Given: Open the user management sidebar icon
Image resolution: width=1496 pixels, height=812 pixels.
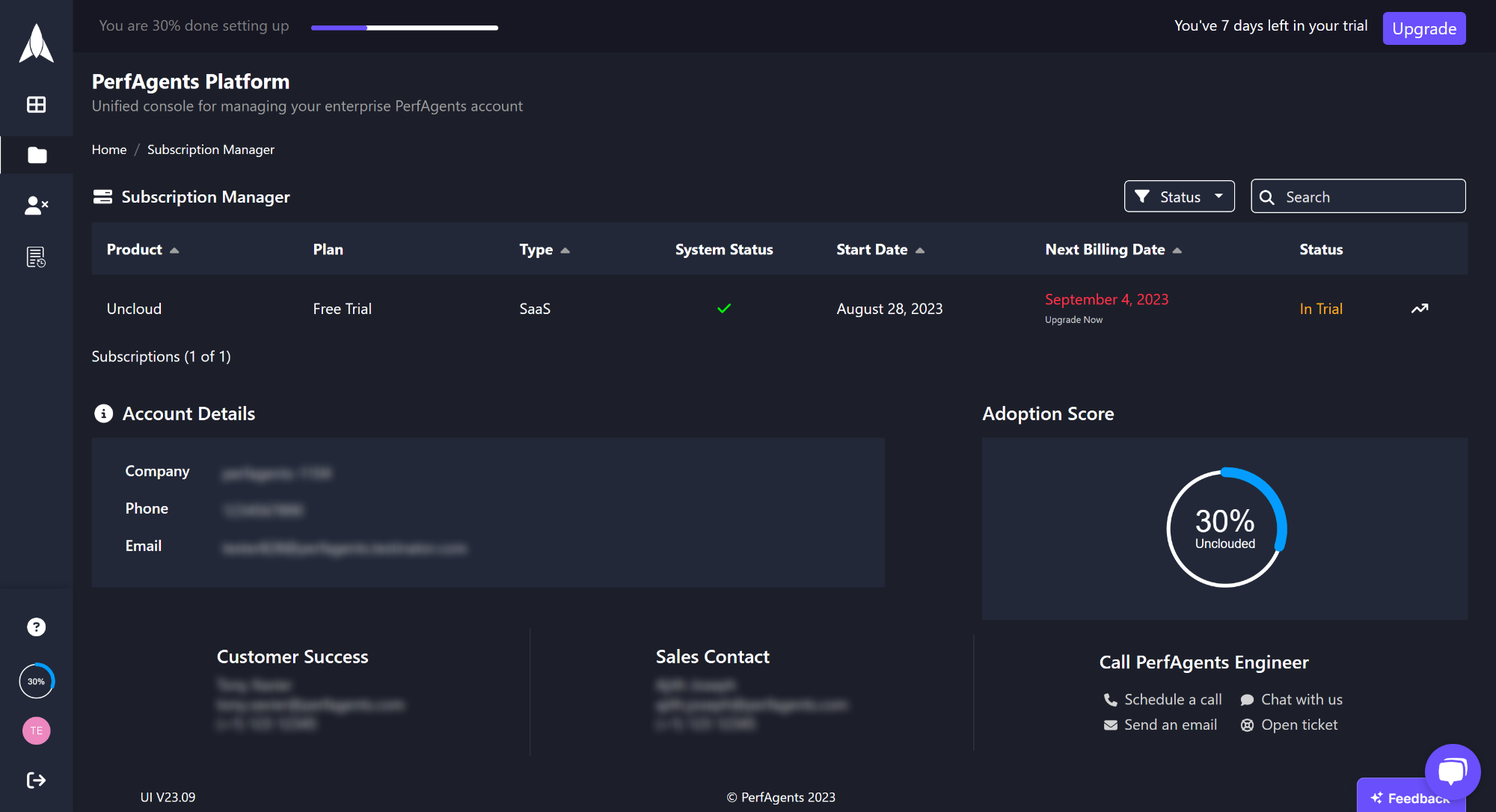Looking at the screenshot, I should [x=36, y=206].
